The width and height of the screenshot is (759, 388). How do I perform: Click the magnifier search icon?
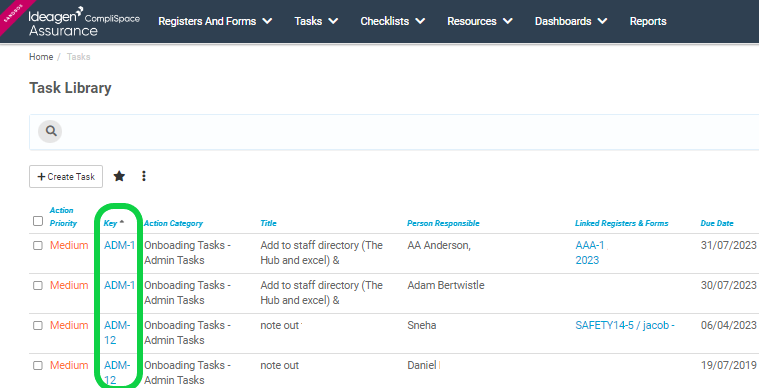click(x=50, y=131)
